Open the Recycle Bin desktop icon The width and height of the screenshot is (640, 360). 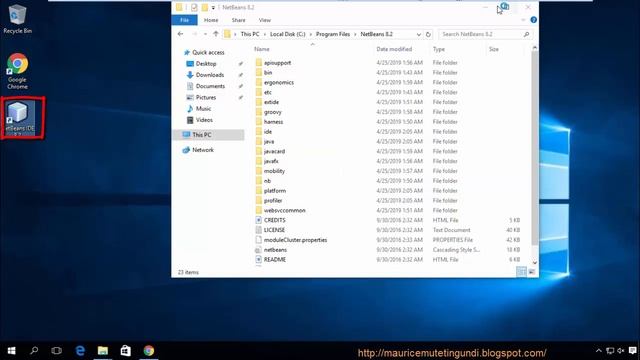pyautogui.click(x=17, y=18)
